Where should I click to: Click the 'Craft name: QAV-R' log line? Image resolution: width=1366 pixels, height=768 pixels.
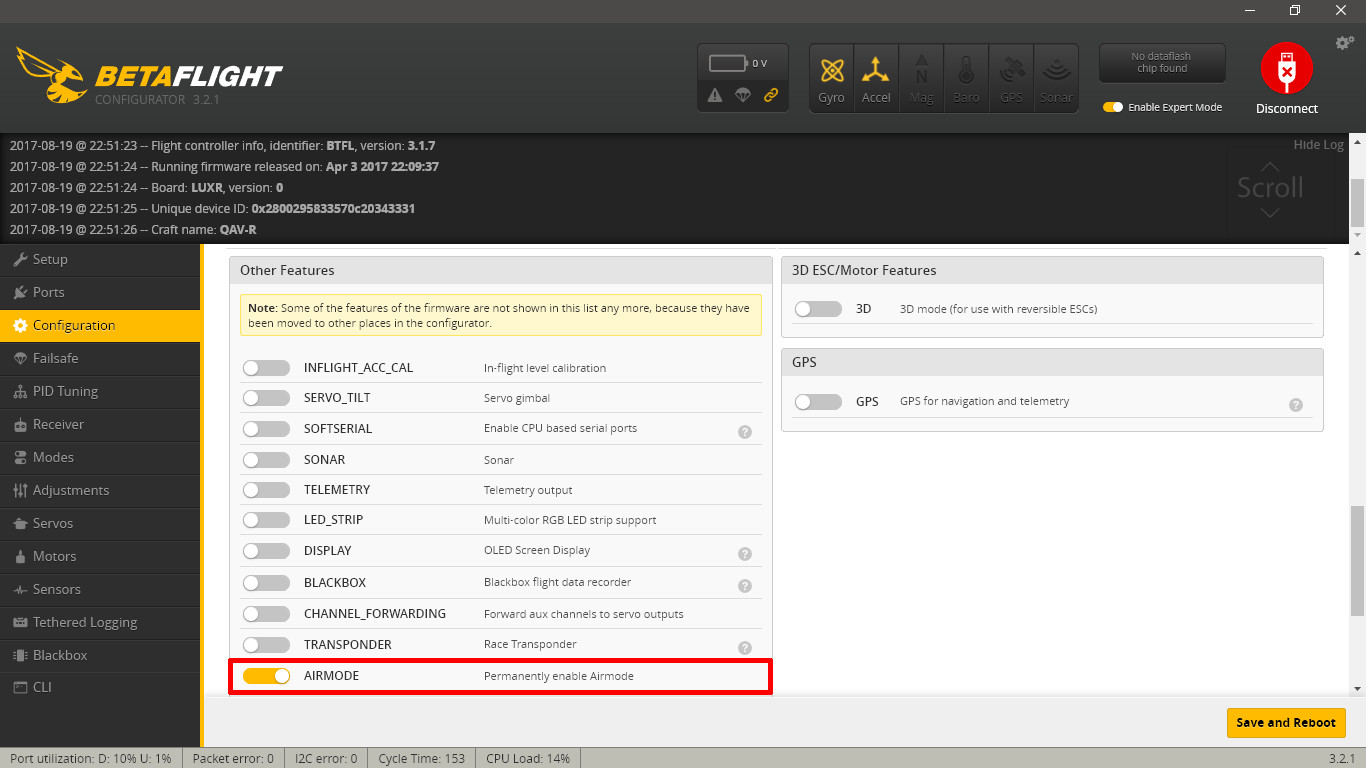pyautogui.click(x=133, y=230)
